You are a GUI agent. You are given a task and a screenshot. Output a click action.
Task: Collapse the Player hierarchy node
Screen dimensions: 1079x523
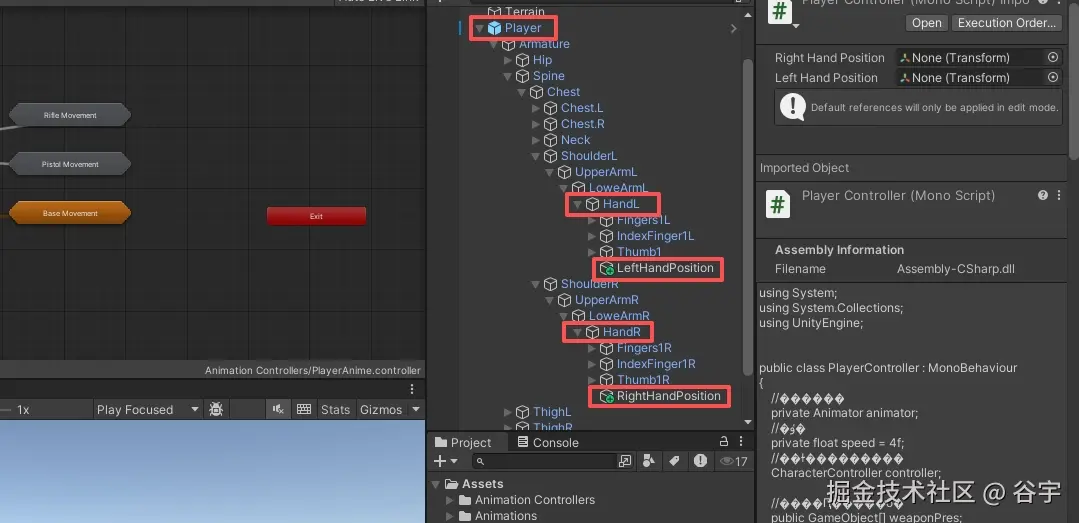pos(479,28)
